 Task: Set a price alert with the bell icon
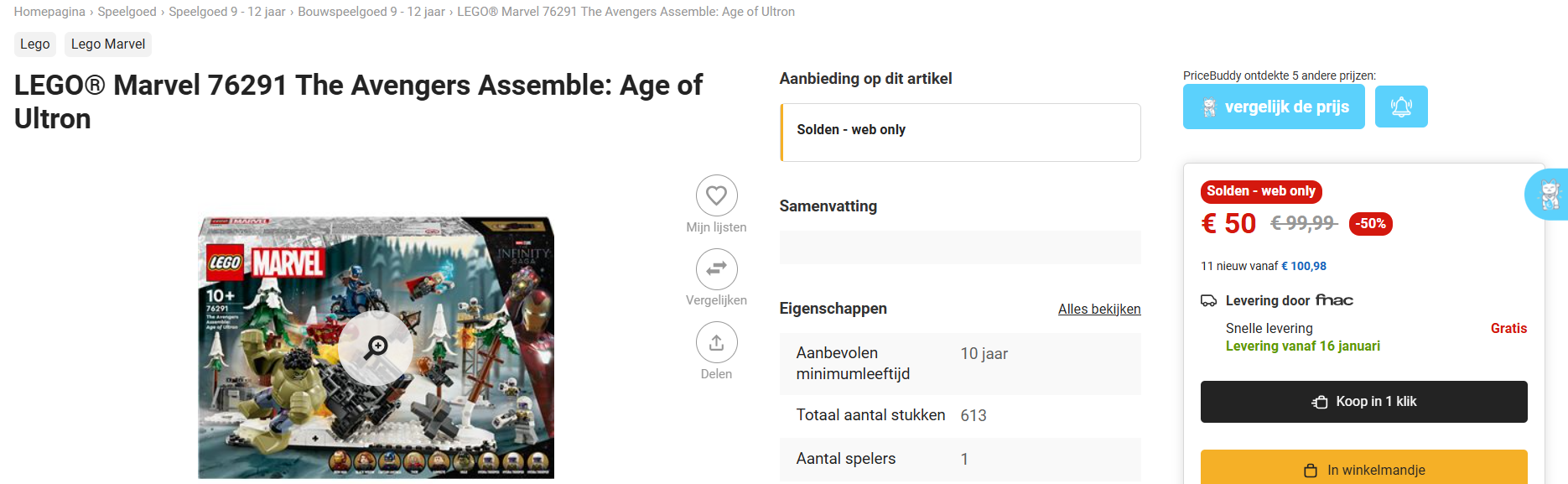(1400, 106)
